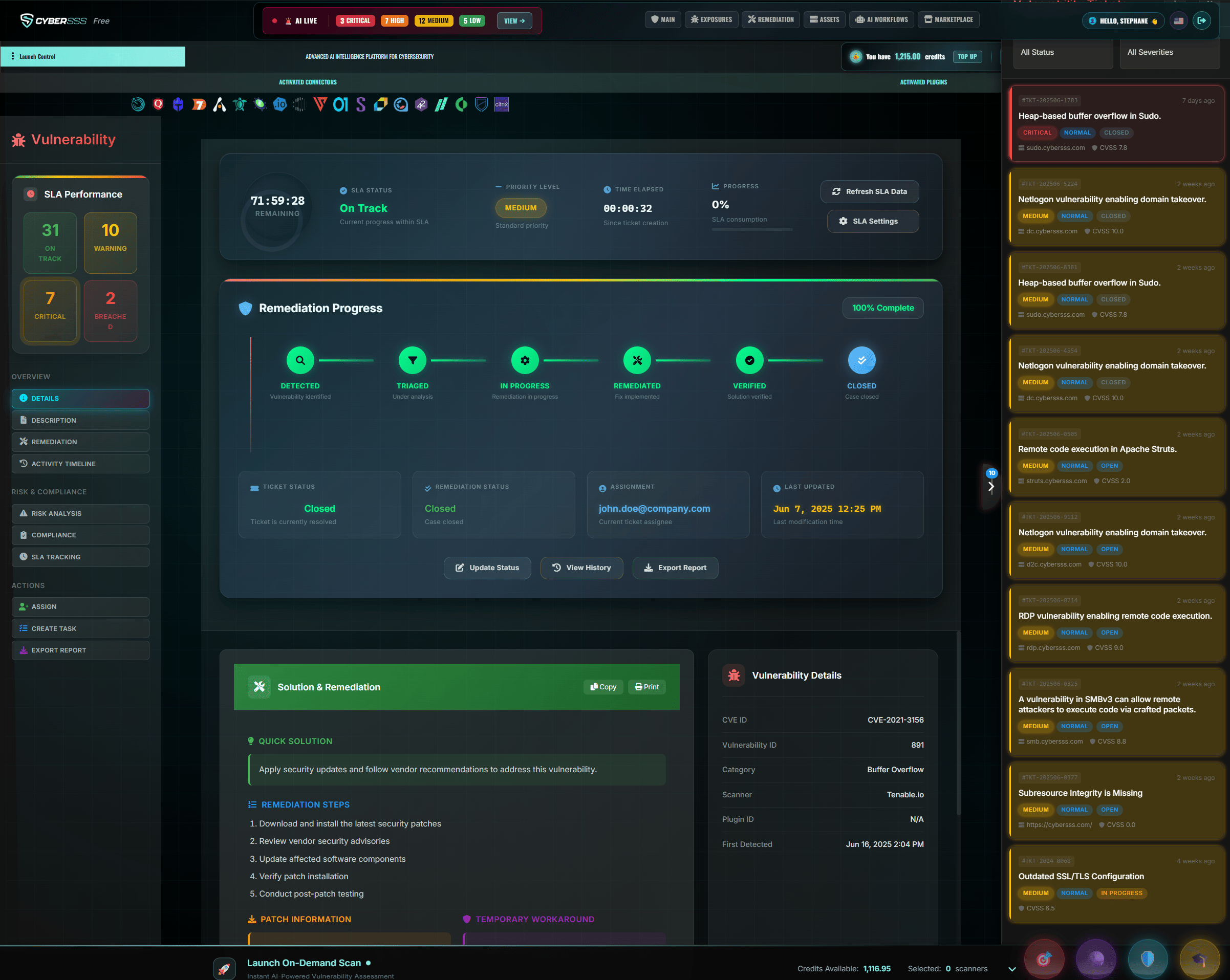Open the blue shield floating button
Screen dimensions: 1230x980
pos(1148,960)
